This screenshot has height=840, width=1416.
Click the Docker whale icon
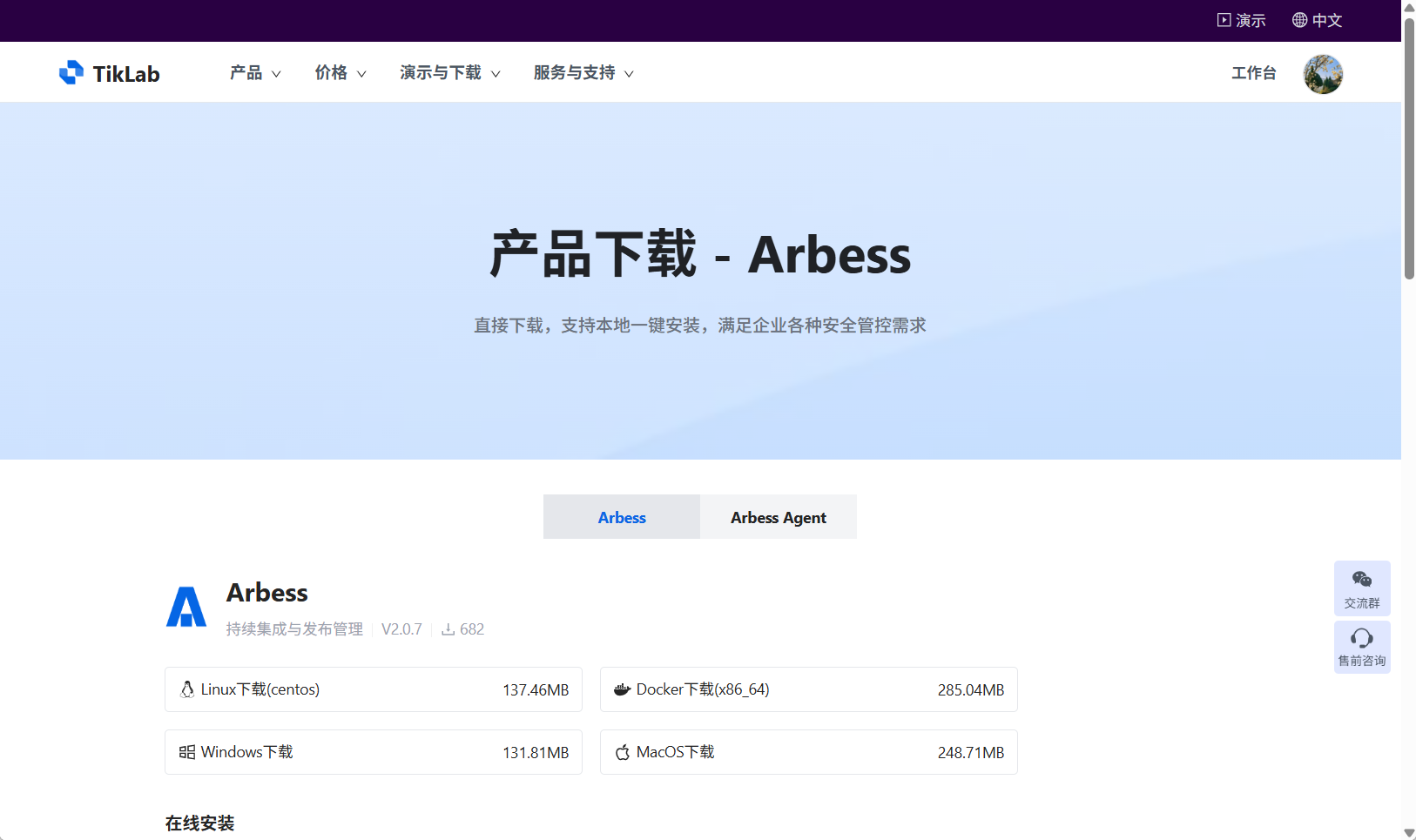click(622, 689)
